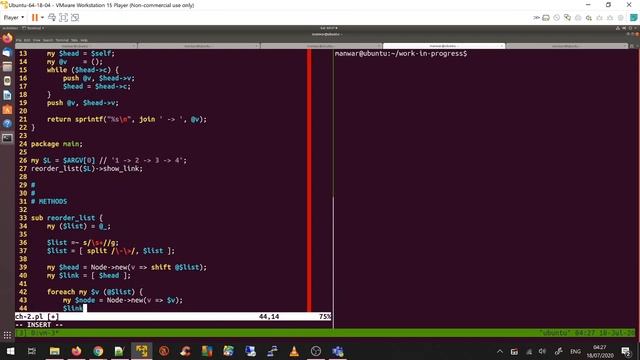
Task: Open Windows notification center icon
Action: click(626, 351)
